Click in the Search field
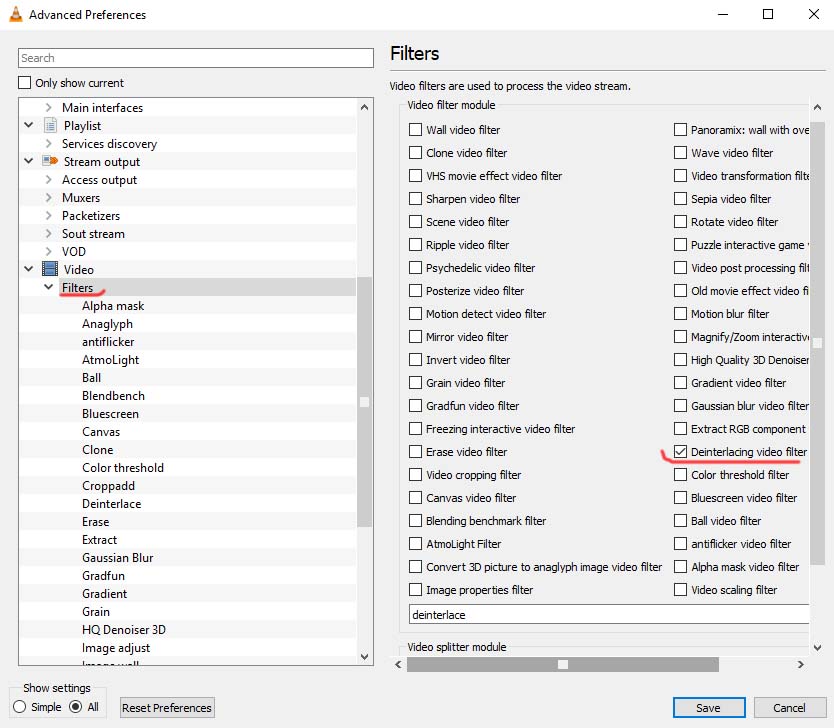 pyautogui.click(x=196, y=58)
